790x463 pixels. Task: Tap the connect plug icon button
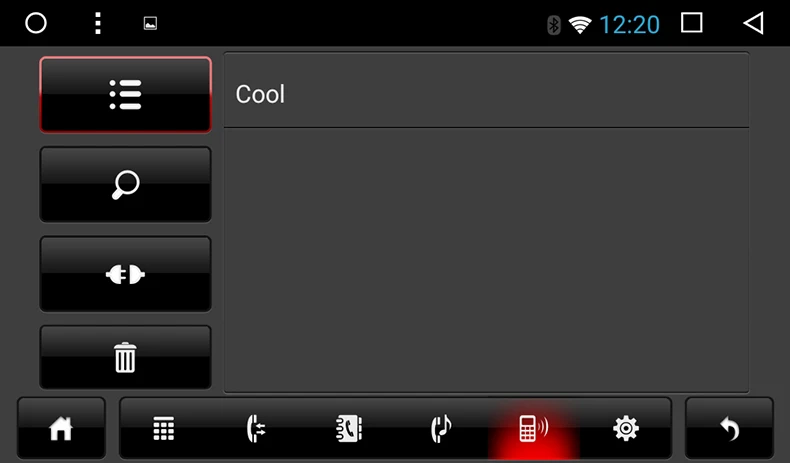coord(125,274)
